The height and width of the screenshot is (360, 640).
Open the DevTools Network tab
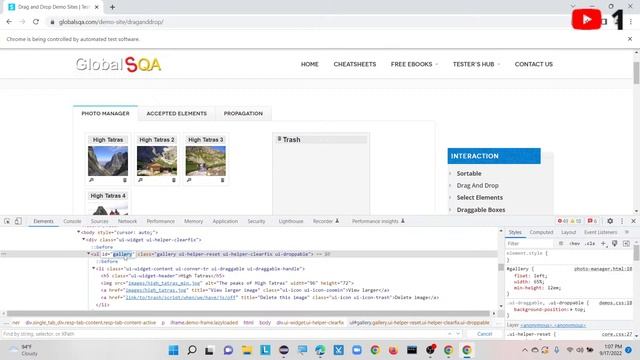tap(127, 221)
